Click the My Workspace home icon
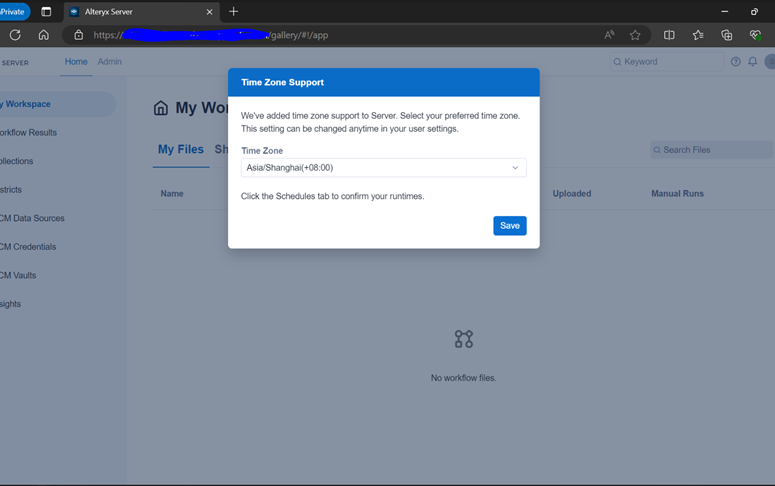This screenshot has height=486, width=775. click(161, 108)
